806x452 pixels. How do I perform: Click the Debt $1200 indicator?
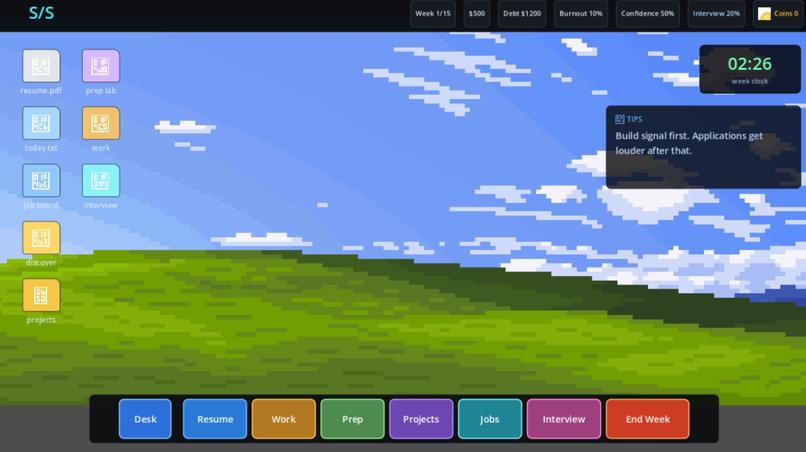click(x=522, y=13)
